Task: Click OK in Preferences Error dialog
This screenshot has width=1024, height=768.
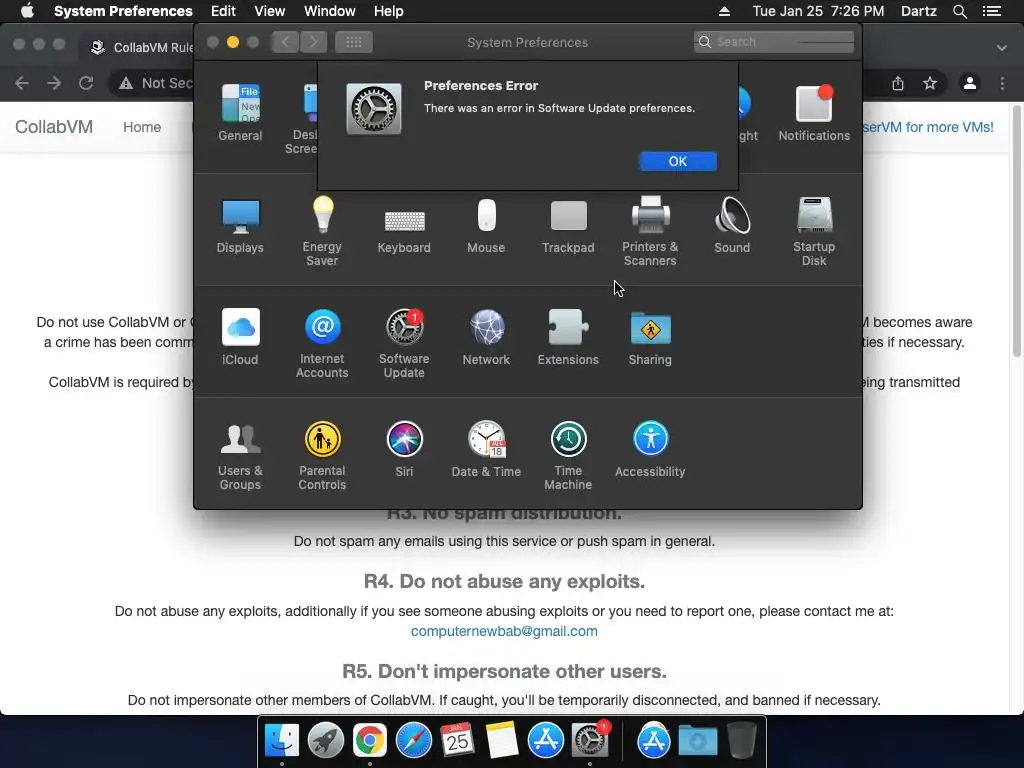Action: point(678,161)
